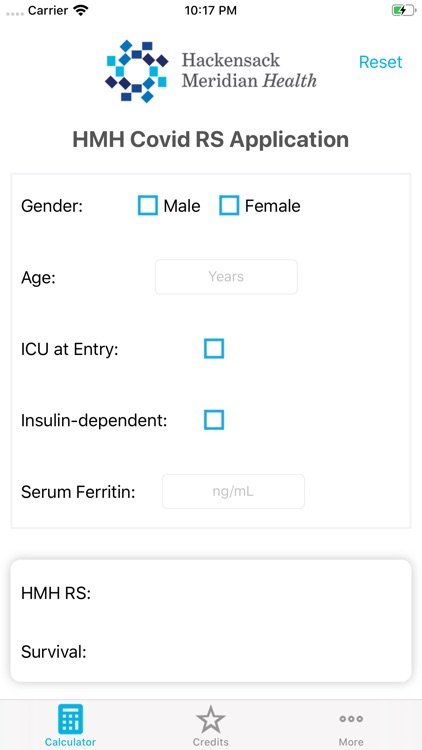
Task: Enable the Insulin-dependent checkbox
Action: [x=214, y=420]
